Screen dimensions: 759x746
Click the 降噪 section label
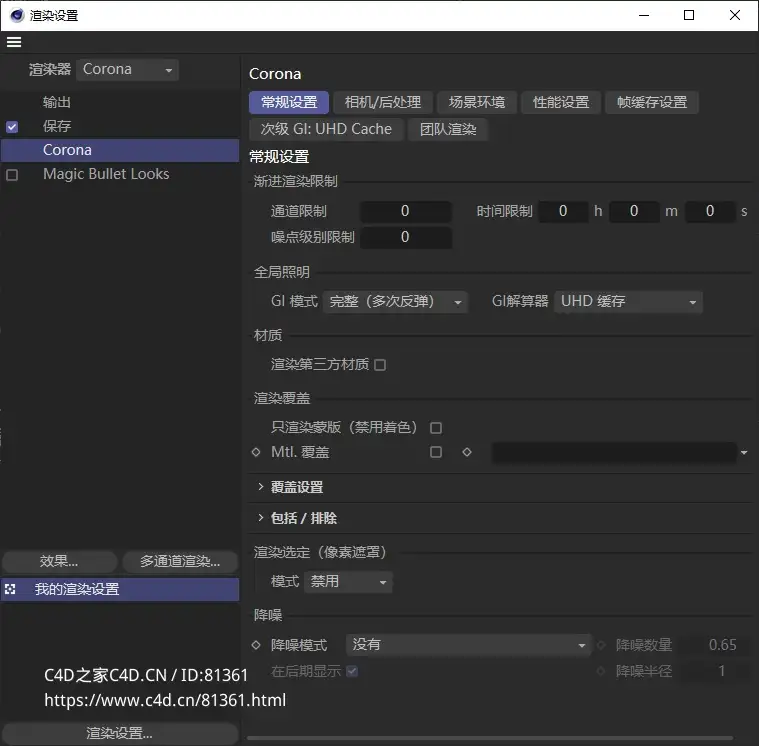[x=268, y=615]
